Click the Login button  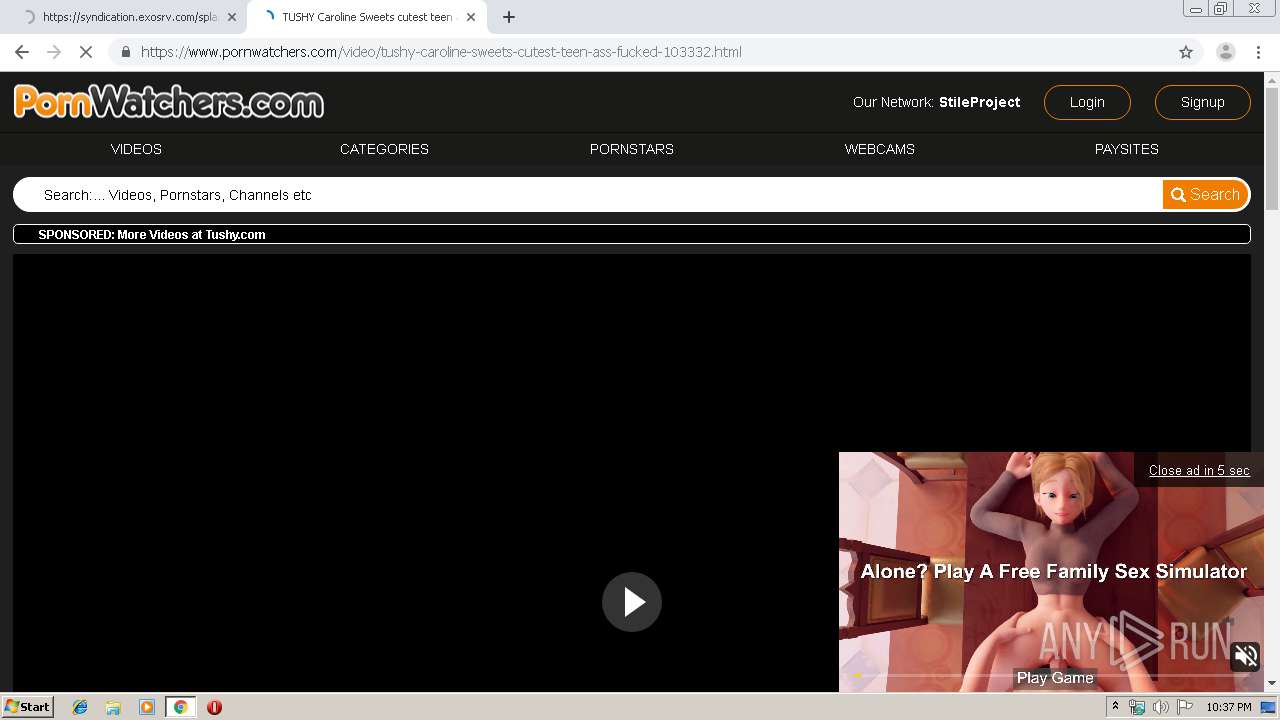pyautogui.click(x=1087, y=102)
